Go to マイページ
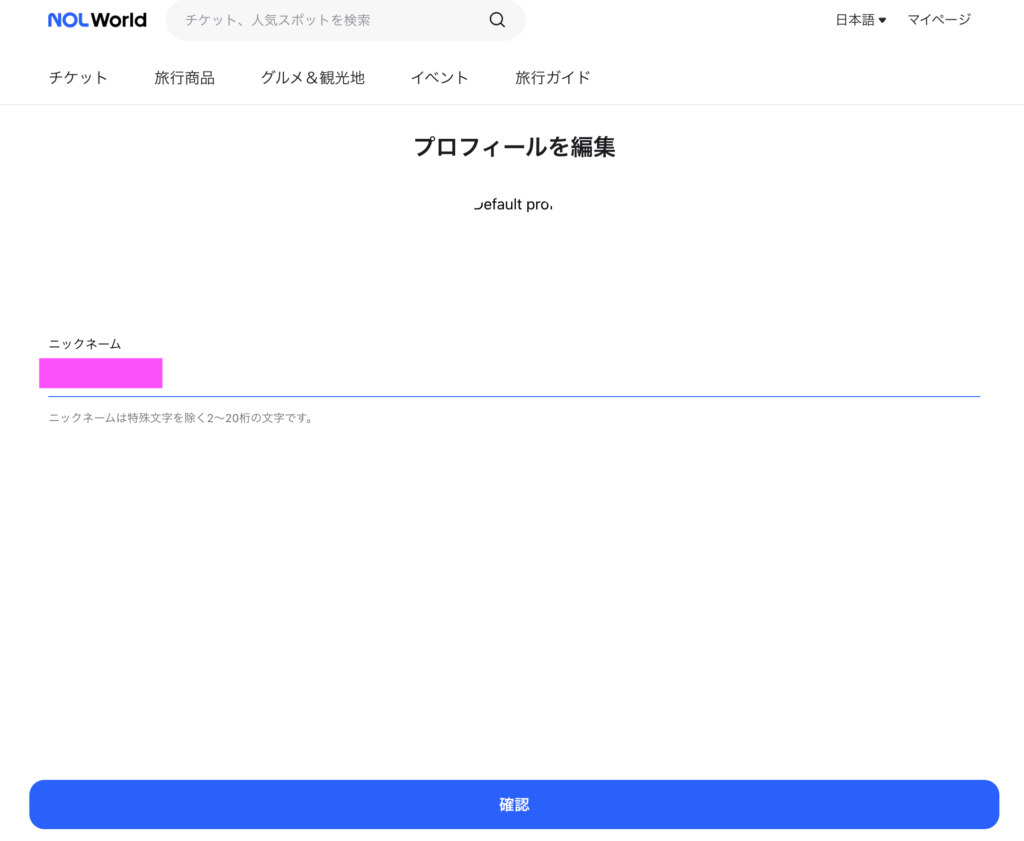1024x841 pixels. click(x=938, y=20)
